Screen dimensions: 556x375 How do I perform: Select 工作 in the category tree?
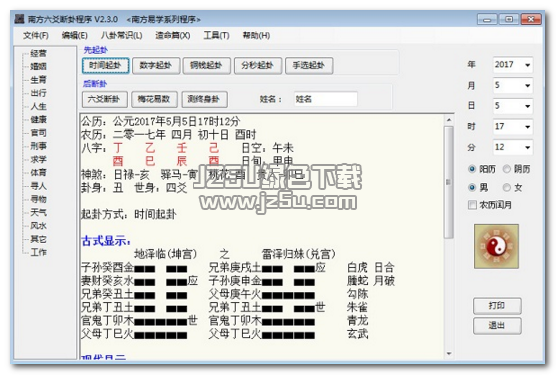click(38, 252)
